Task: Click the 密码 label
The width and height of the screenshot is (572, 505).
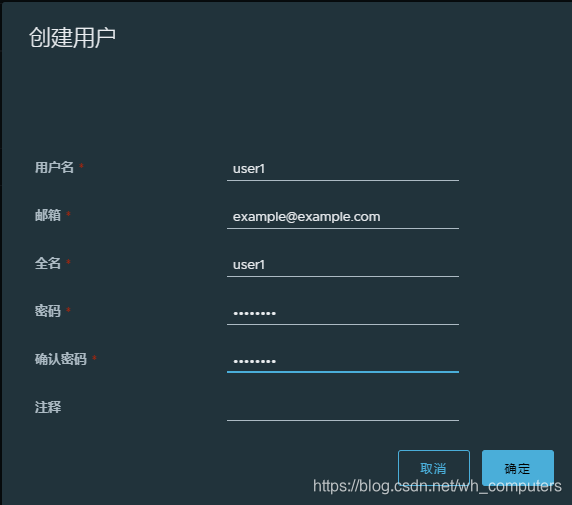Action: click(48, 311)
